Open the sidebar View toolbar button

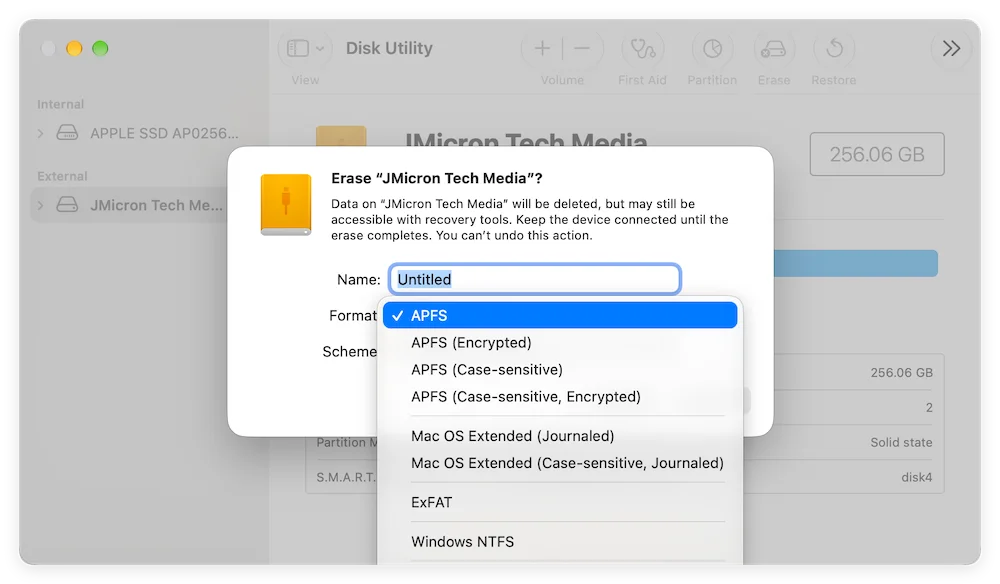click(x=298, y=48)
